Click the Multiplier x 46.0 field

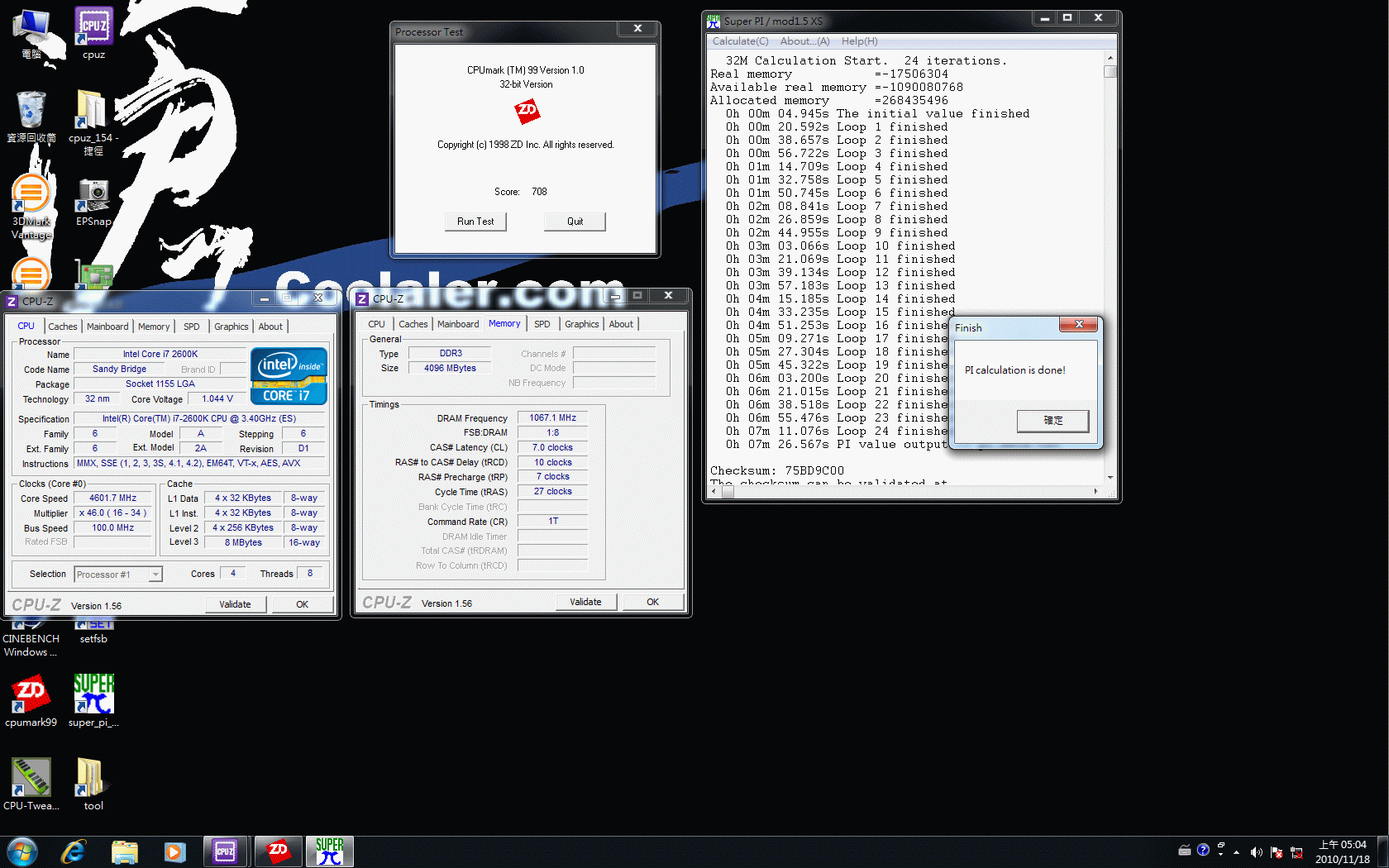click(x=113, y=513)
